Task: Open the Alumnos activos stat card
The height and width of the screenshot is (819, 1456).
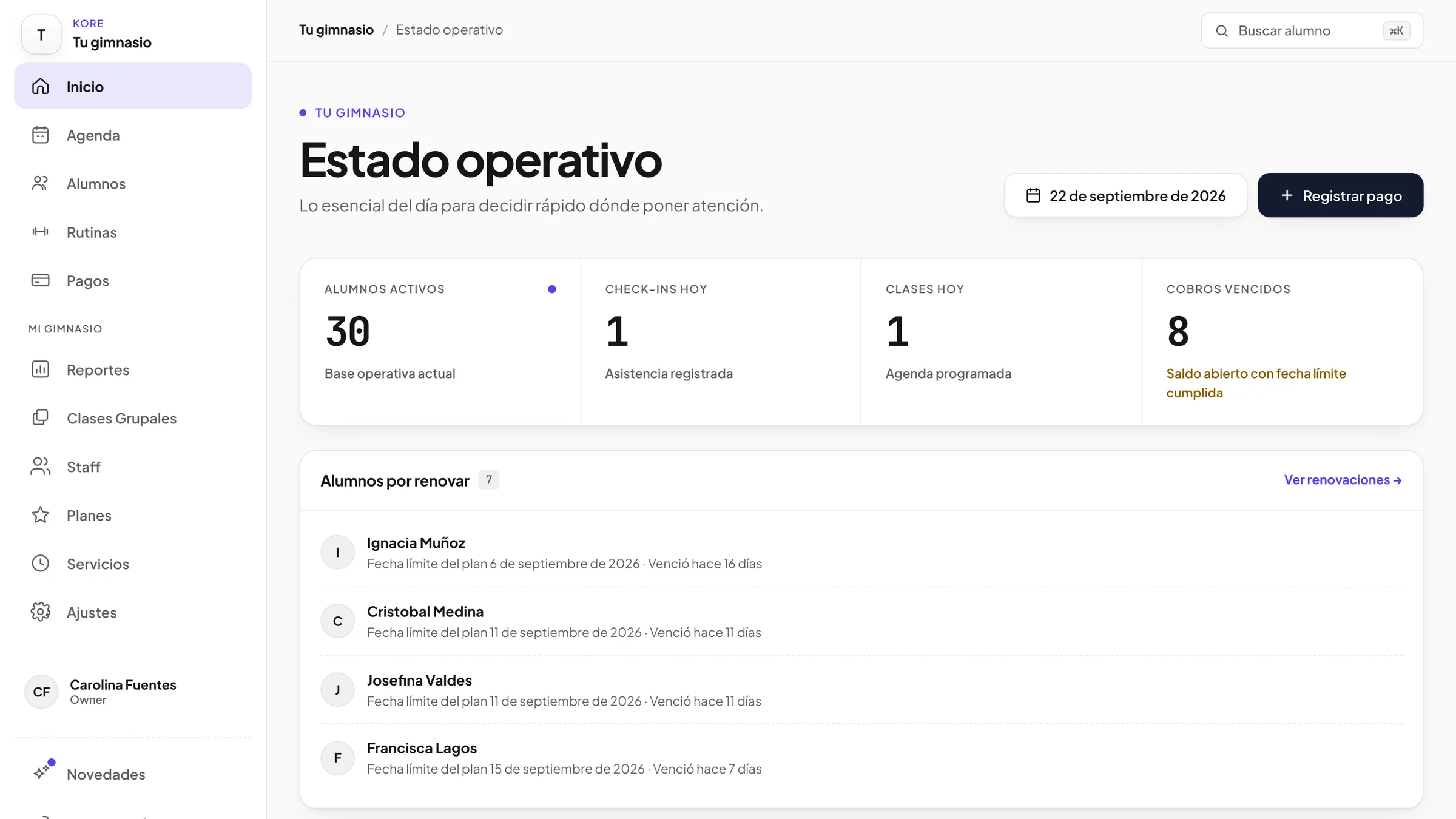Action: click(x=440, y=342)
